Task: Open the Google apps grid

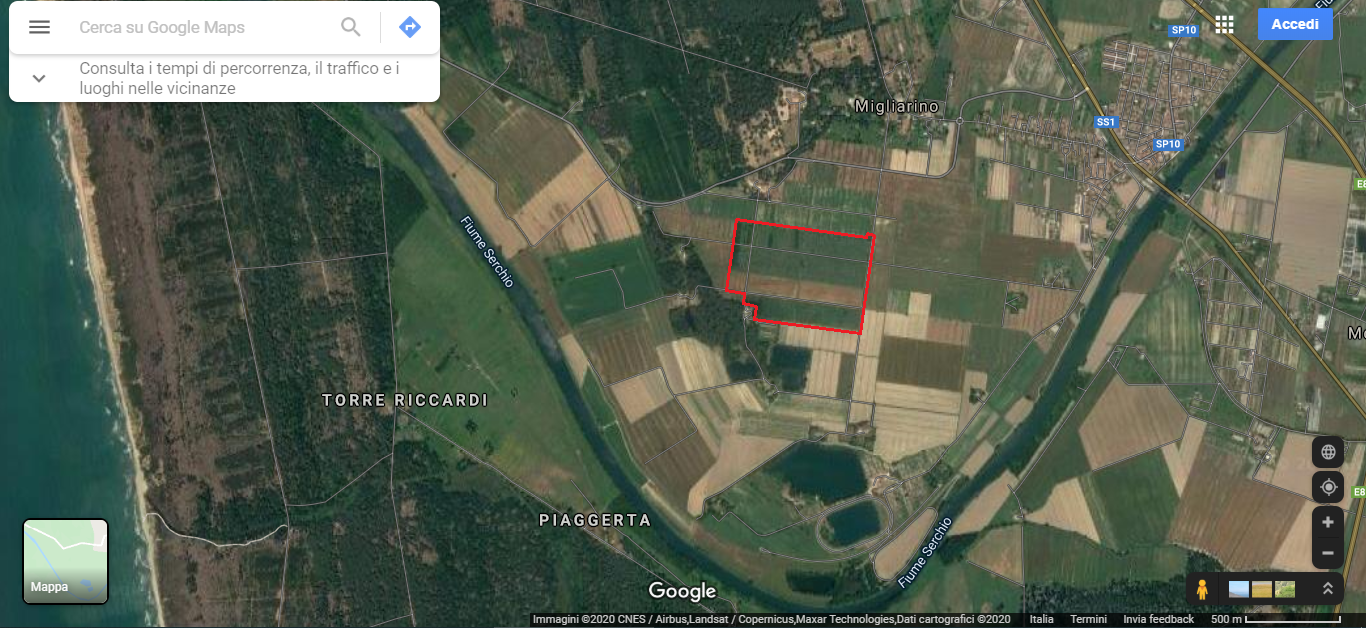Action: click(x=1224, y=25)
